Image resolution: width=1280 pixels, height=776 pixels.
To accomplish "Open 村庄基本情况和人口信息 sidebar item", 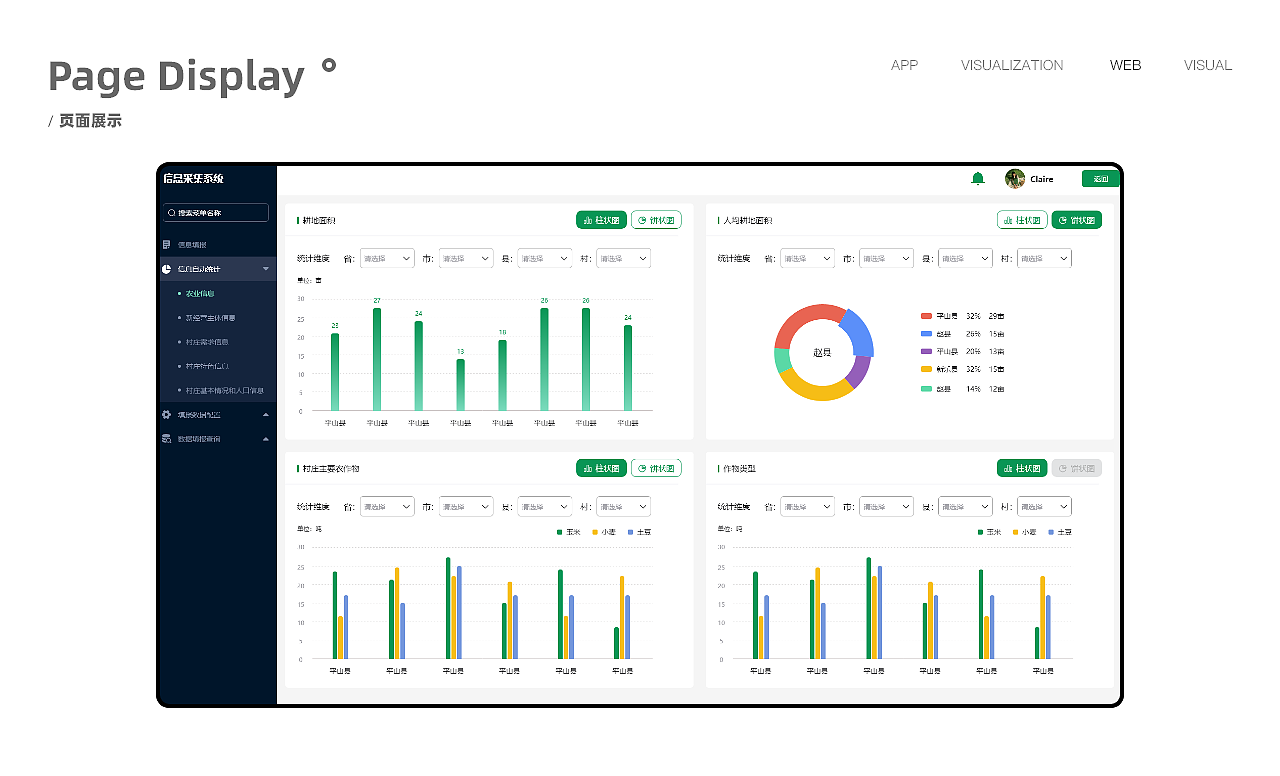I will point(224,391).
